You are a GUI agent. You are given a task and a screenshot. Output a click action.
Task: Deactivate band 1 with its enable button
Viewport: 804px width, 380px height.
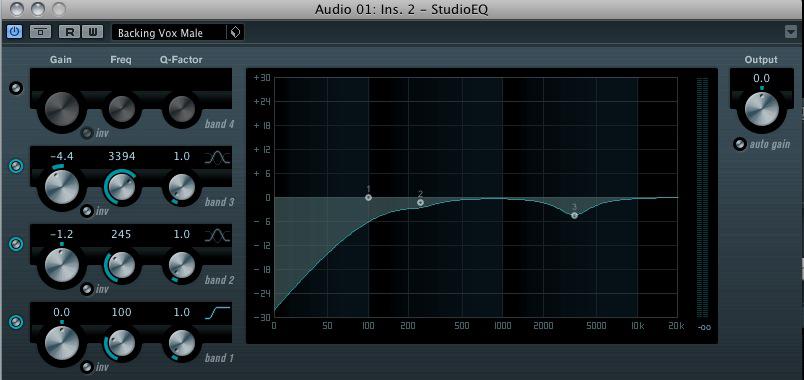17,322
